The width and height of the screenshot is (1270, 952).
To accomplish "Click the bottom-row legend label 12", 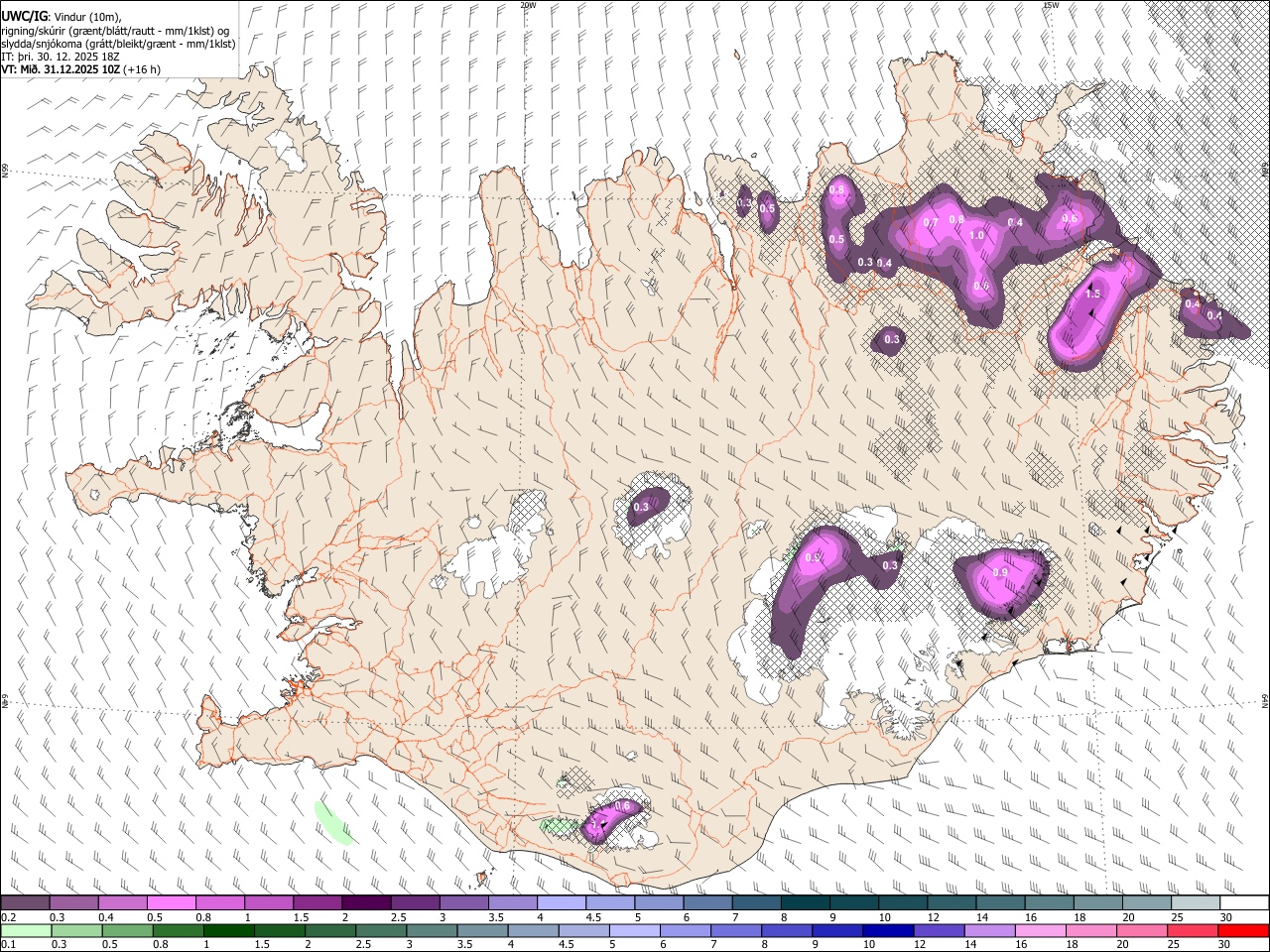I will (919, 945).
